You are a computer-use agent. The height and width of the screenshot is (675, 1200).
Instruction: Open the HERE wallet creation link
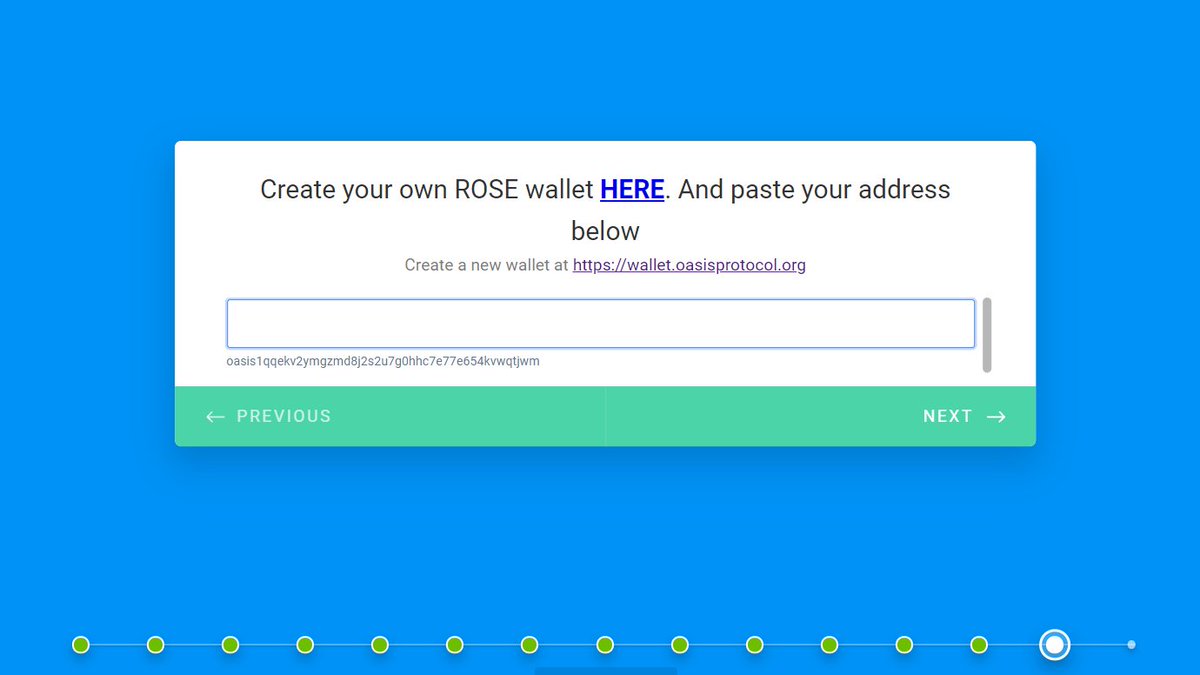tap(632, 189)
